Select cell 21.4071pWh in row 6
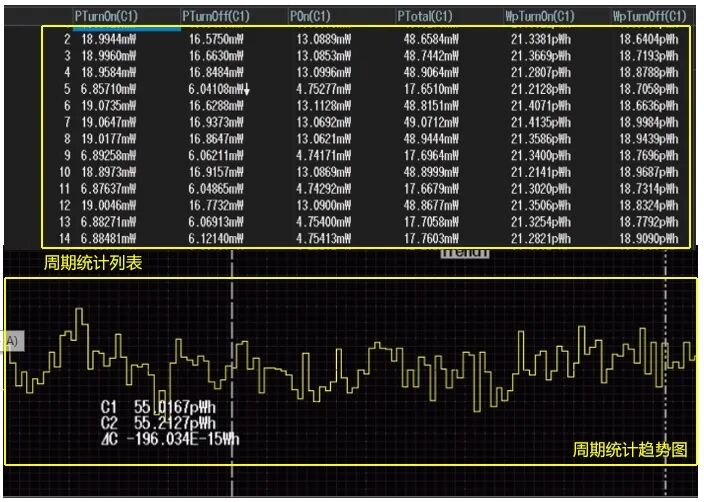Screen dimensions: 704x502 click(541, 106)
